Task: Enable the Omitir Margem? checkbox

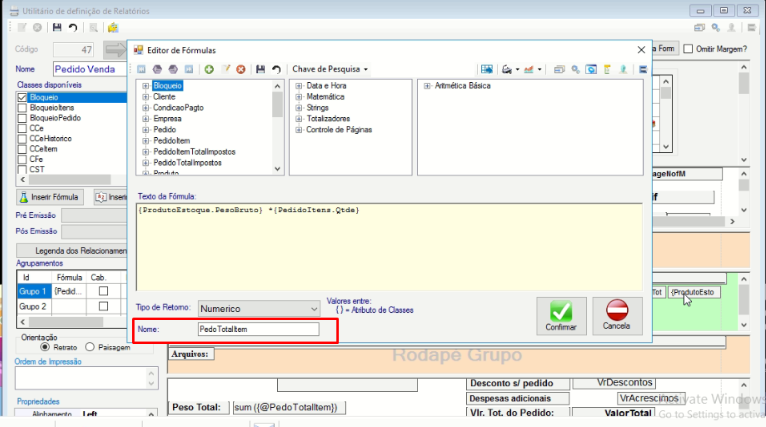Action: [688, 49]
